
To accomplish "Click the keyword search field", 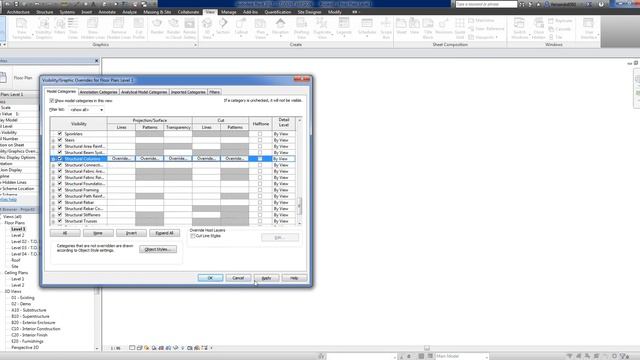I will pyautogui.click(x=486, y=4).
